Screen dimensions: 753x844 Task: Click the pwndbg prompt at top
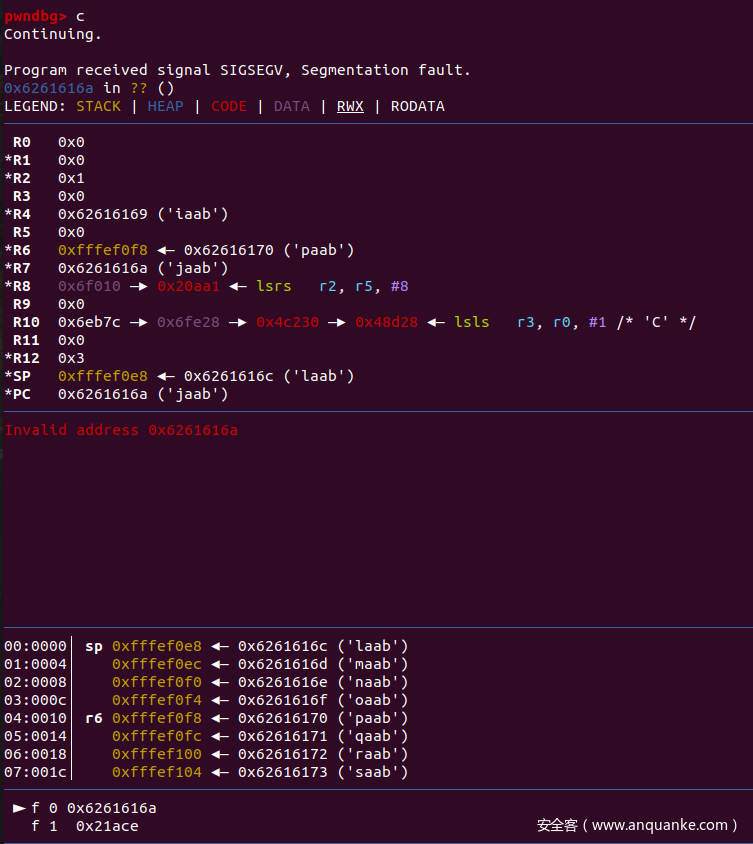tap(35, 16)
